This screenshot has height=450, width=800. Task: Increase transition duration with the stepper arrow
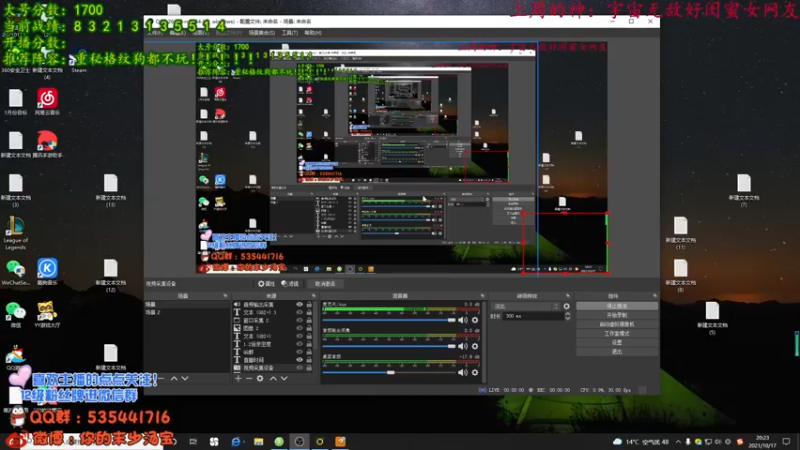tap(567, 314)
